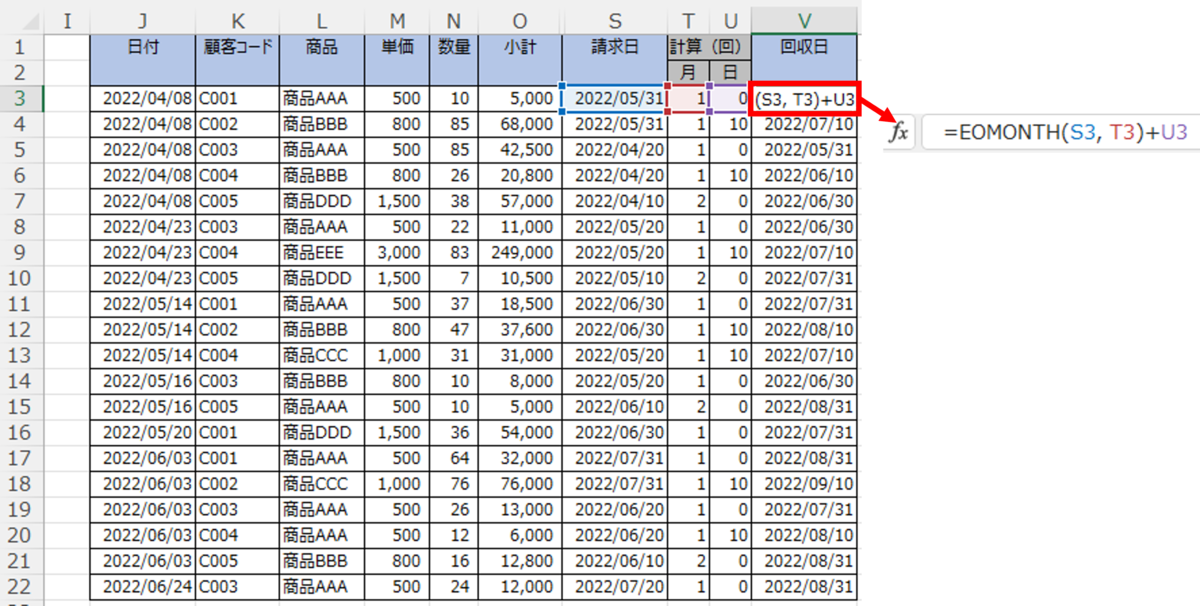The width and height of the screenshot is (1200, 606).
Task: Select column header S
Action: [x=614, y=20]
